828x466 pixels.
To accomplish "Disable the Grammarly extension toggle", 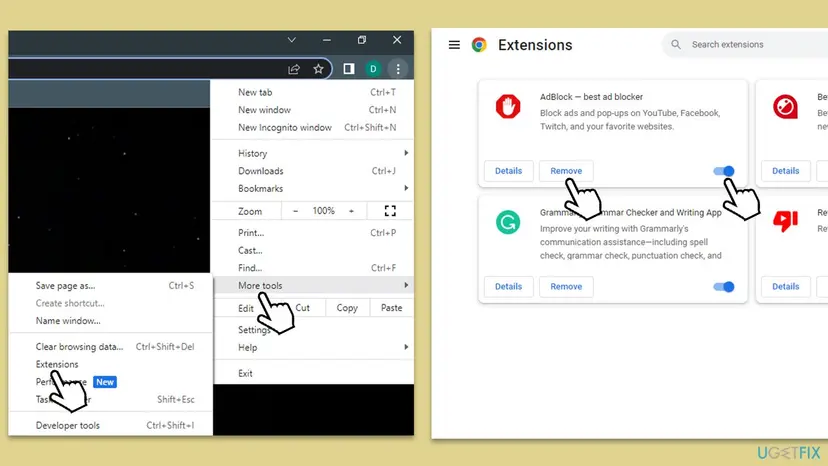I will click(x=723, y=286).
